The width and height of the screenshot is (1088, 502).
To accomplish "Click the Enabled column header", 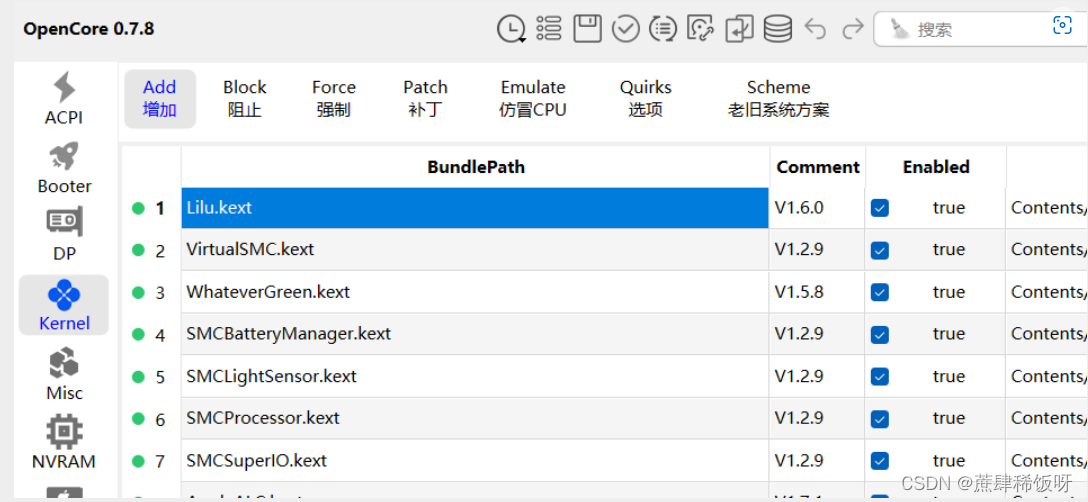I will pos(936,167).
